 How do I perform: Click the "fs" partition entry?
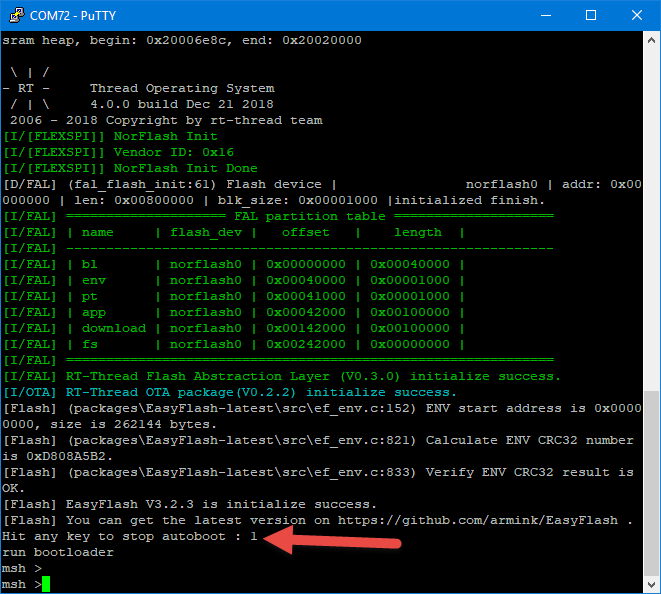[90, 344]
